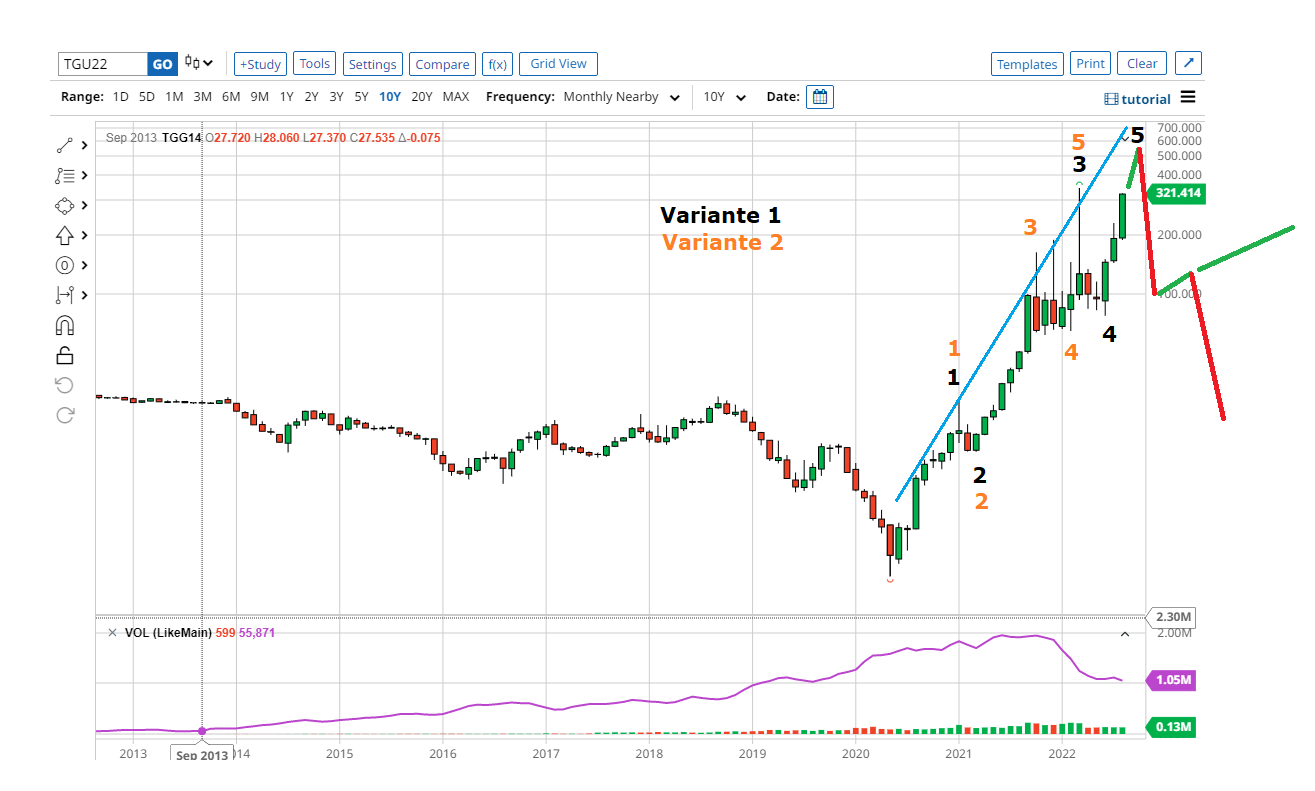Image resolution: width=1315 pixels, height=791 pixels.
Task: Set range to 5D
Action: (x=147, y=97)
